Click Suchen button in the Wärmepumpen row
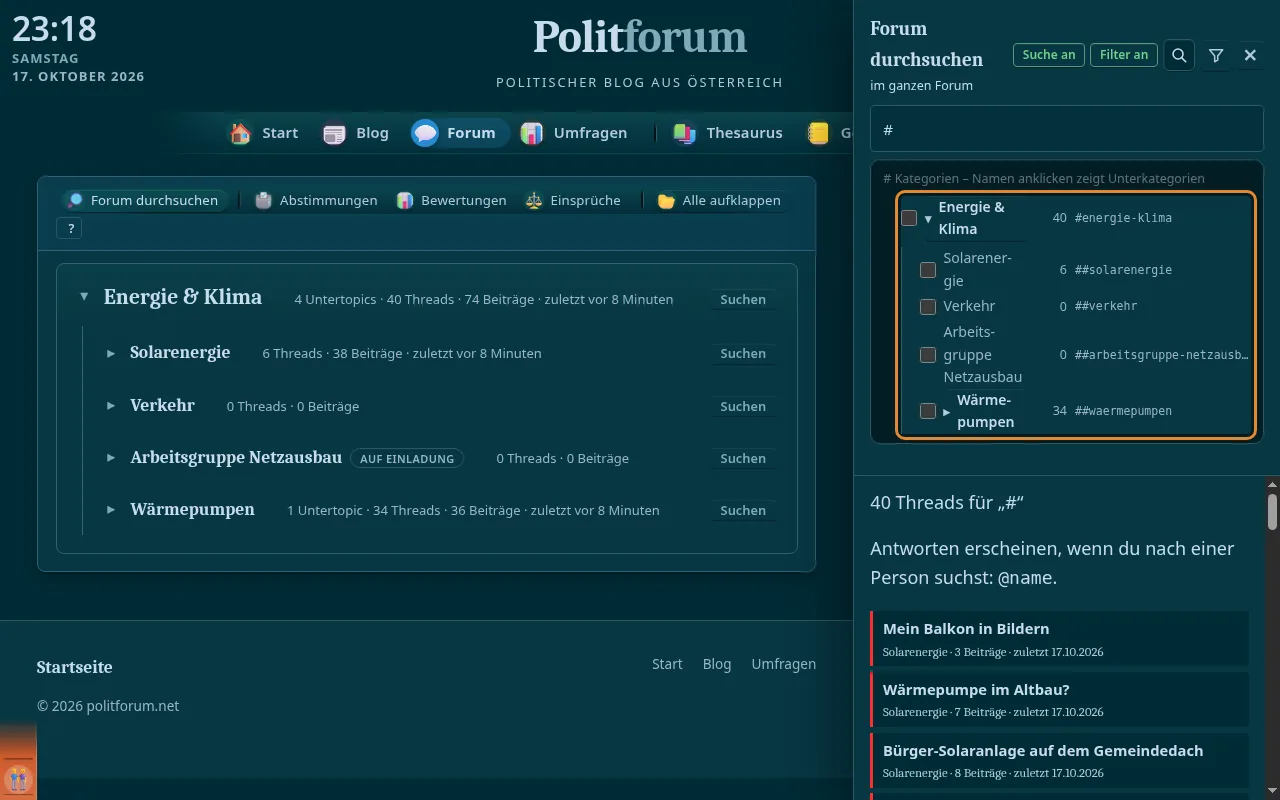The height and width of the screenshot is (800, 1280). (x=743, y=510)
